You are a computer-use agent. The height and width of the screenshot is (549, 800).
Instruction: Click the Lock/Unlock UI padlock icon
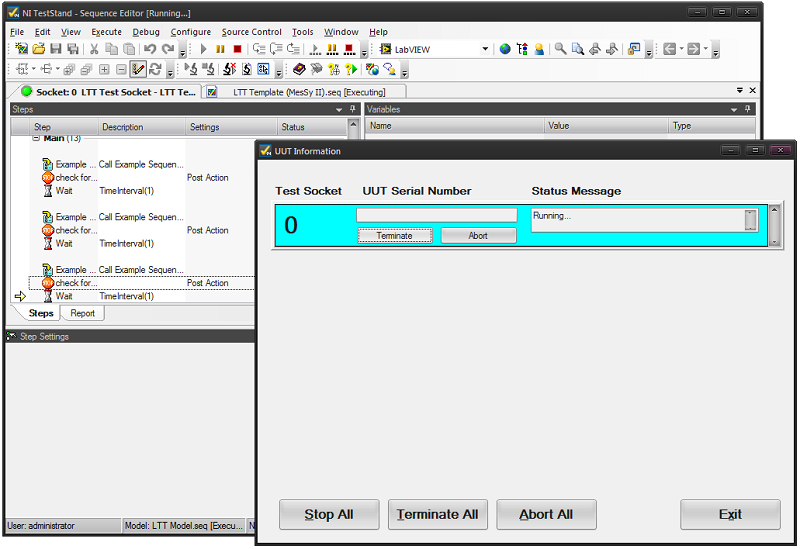pos(634,49)
